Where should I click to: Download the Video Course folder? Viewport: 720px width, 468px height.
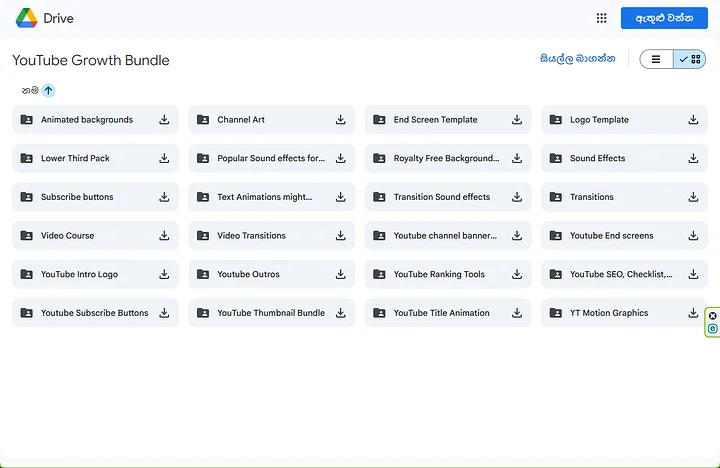click(164, 236)
